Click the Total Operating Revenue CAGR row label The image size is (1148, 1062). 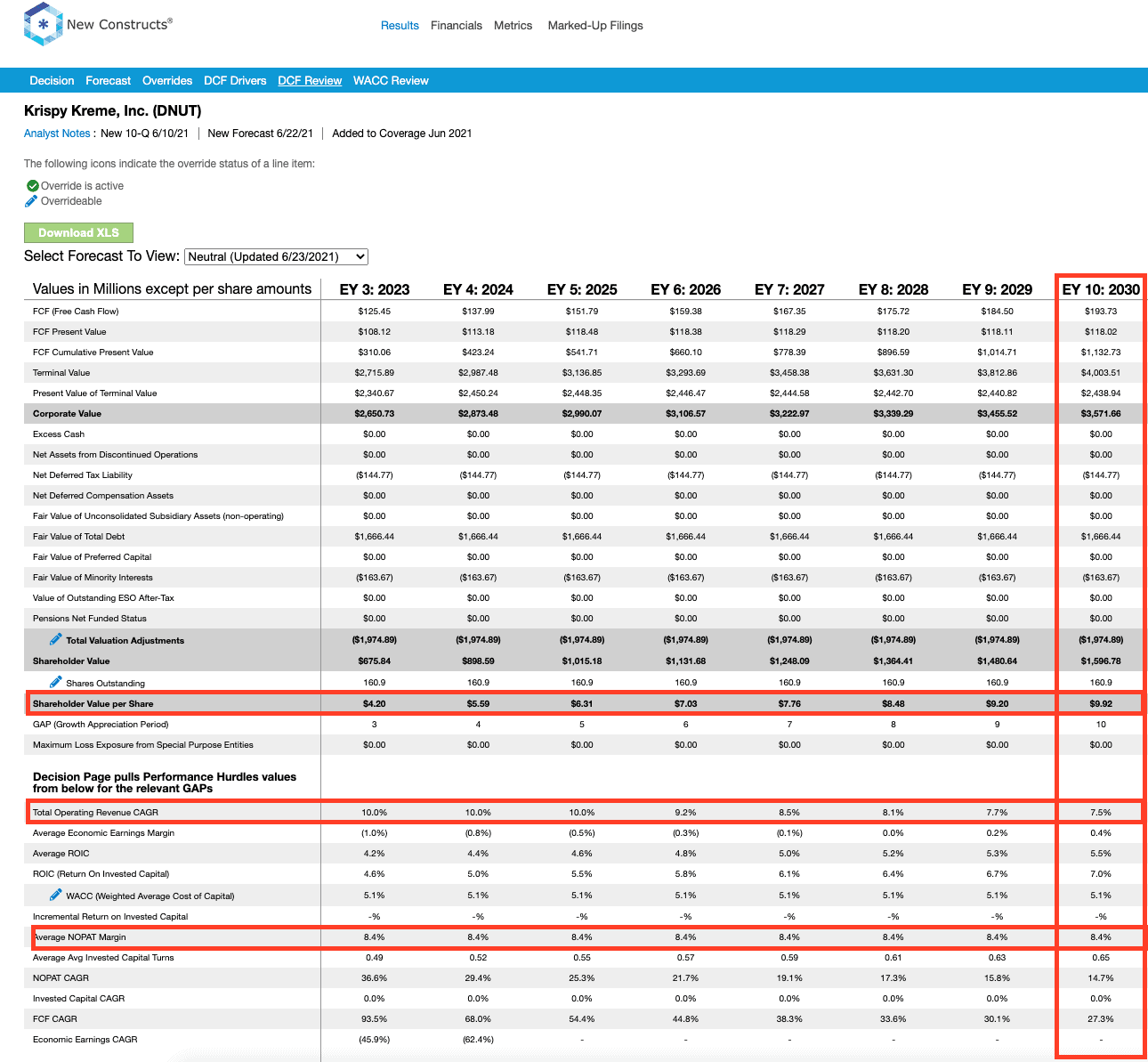95,813
